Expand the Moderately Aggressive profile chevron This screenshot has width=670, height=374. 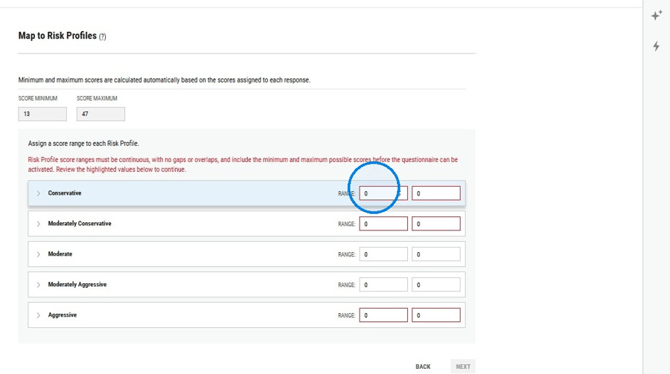click(x=38, y=285)
